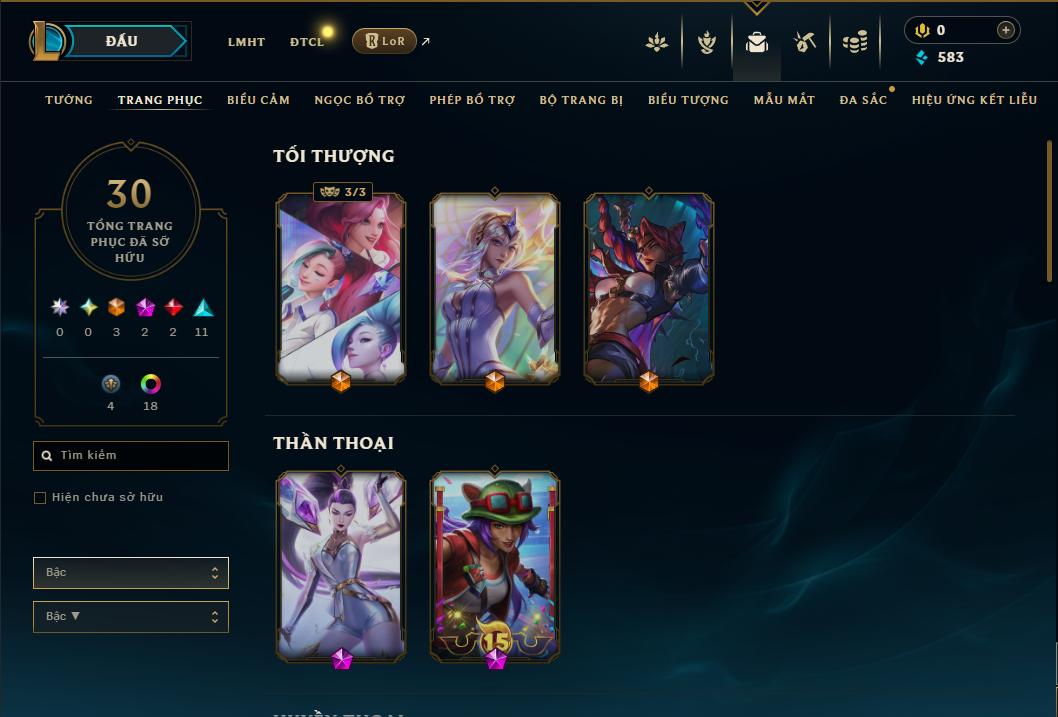This screenshot has height=717, width=1058.
Task: Click the ĐẤU play button
Action: pyautogui.click(x=122, y=41)
